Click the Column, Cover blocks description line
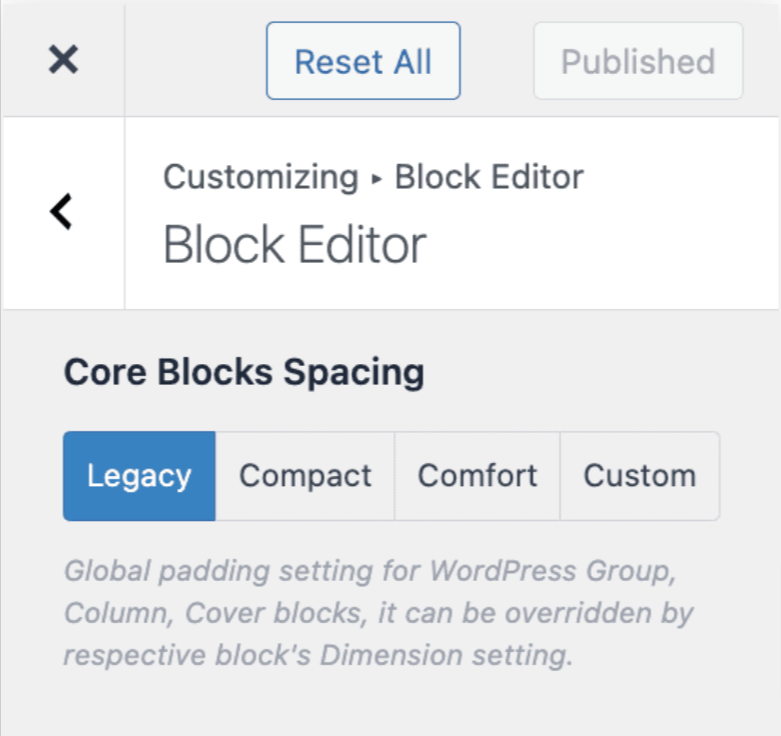Image resolution: width=781 pixels, height=736 pixels. pos(379,613)
